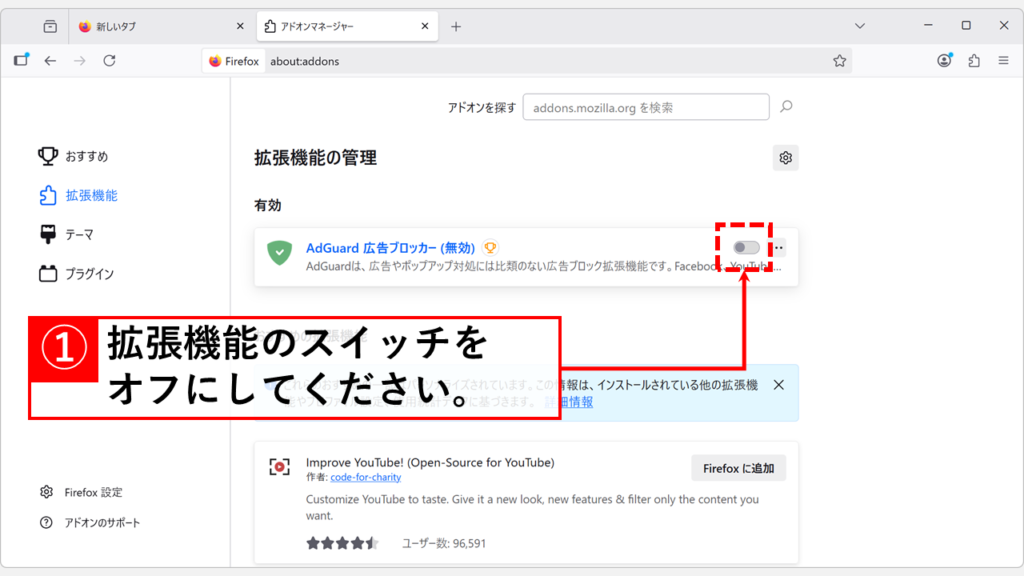Image resolution: width=1024 pixels, height=576 pixels.
Task: Click the addon search magnifier icon
Action: [x=786, y=106]
